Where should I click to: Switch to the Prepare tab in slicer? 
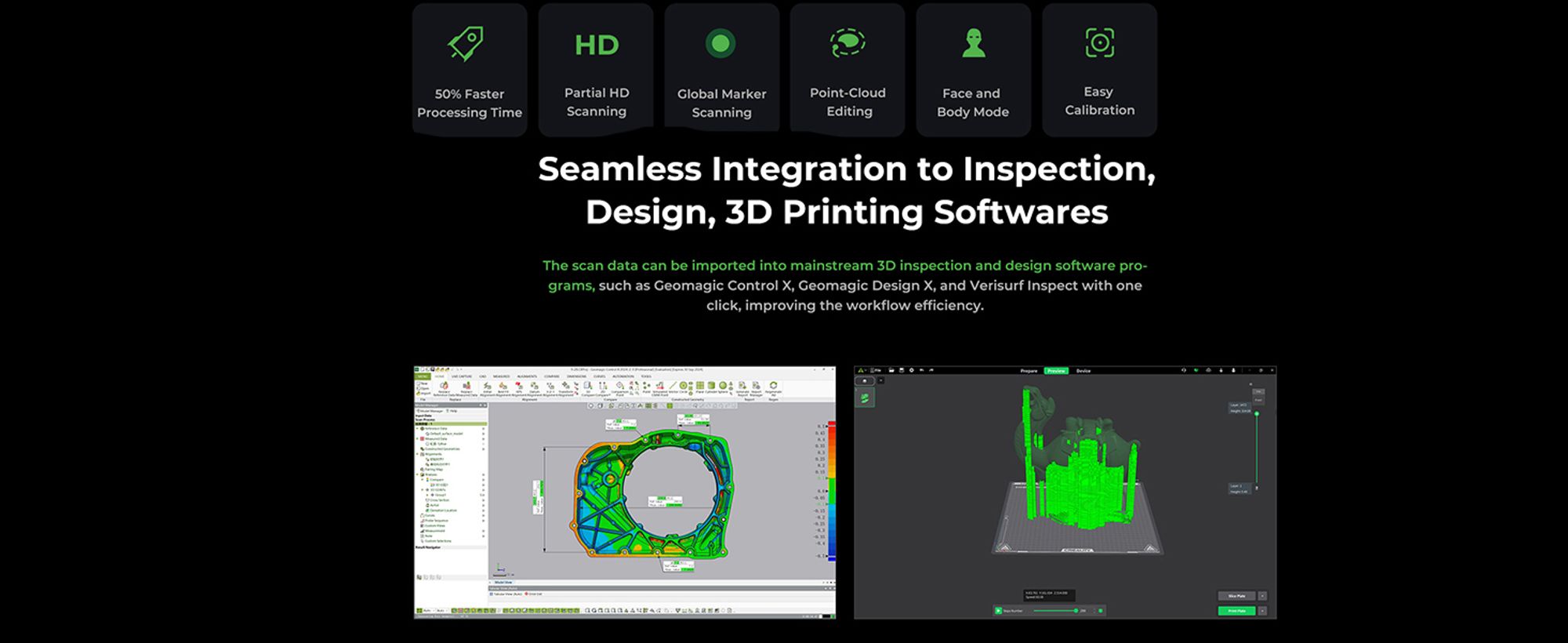1029,371
